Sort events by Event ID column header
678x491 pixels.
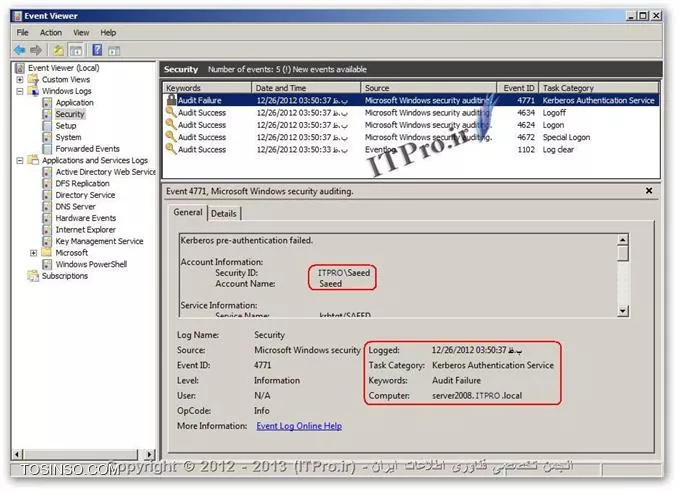(518, 88)
